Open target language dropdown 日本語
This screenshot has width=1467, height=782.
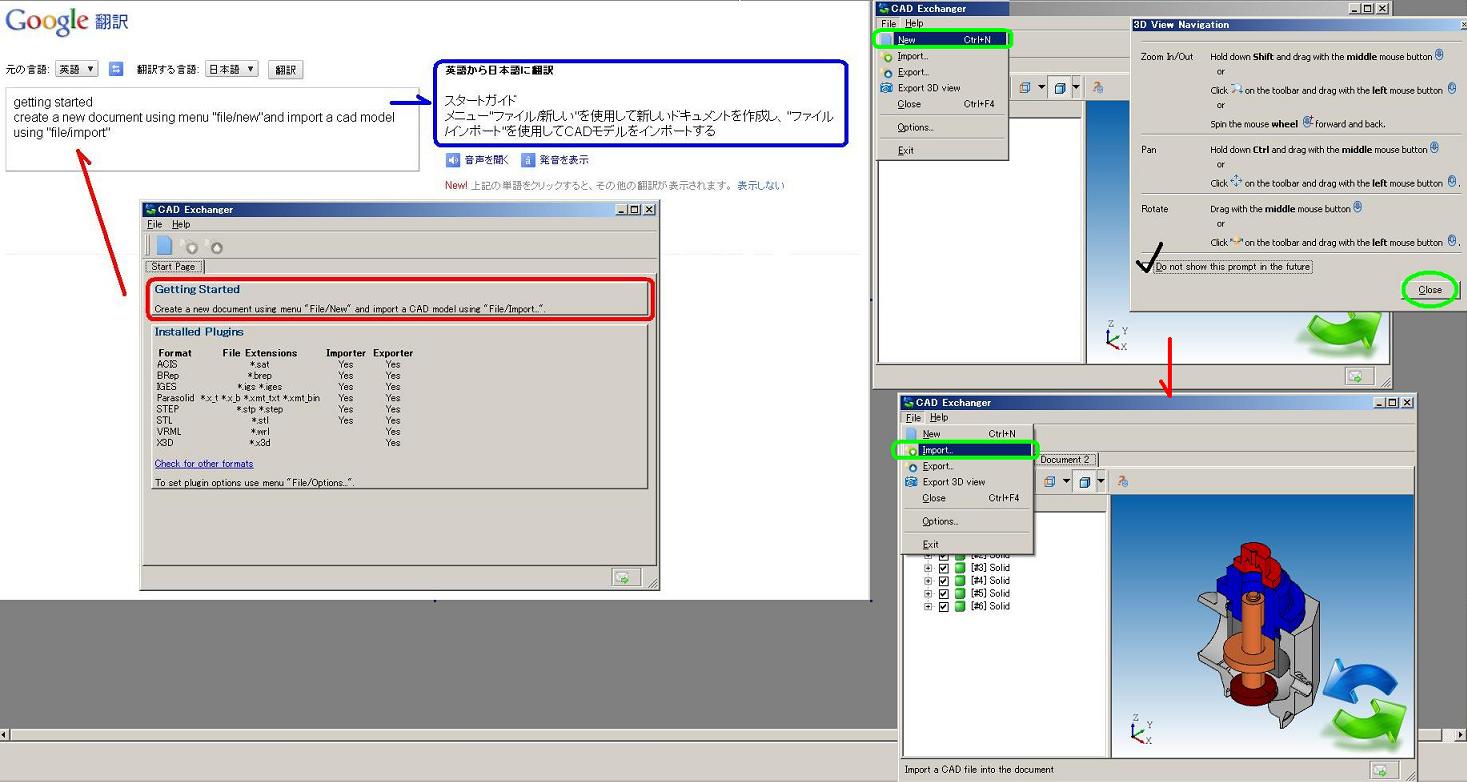click(x=231, y=69)
